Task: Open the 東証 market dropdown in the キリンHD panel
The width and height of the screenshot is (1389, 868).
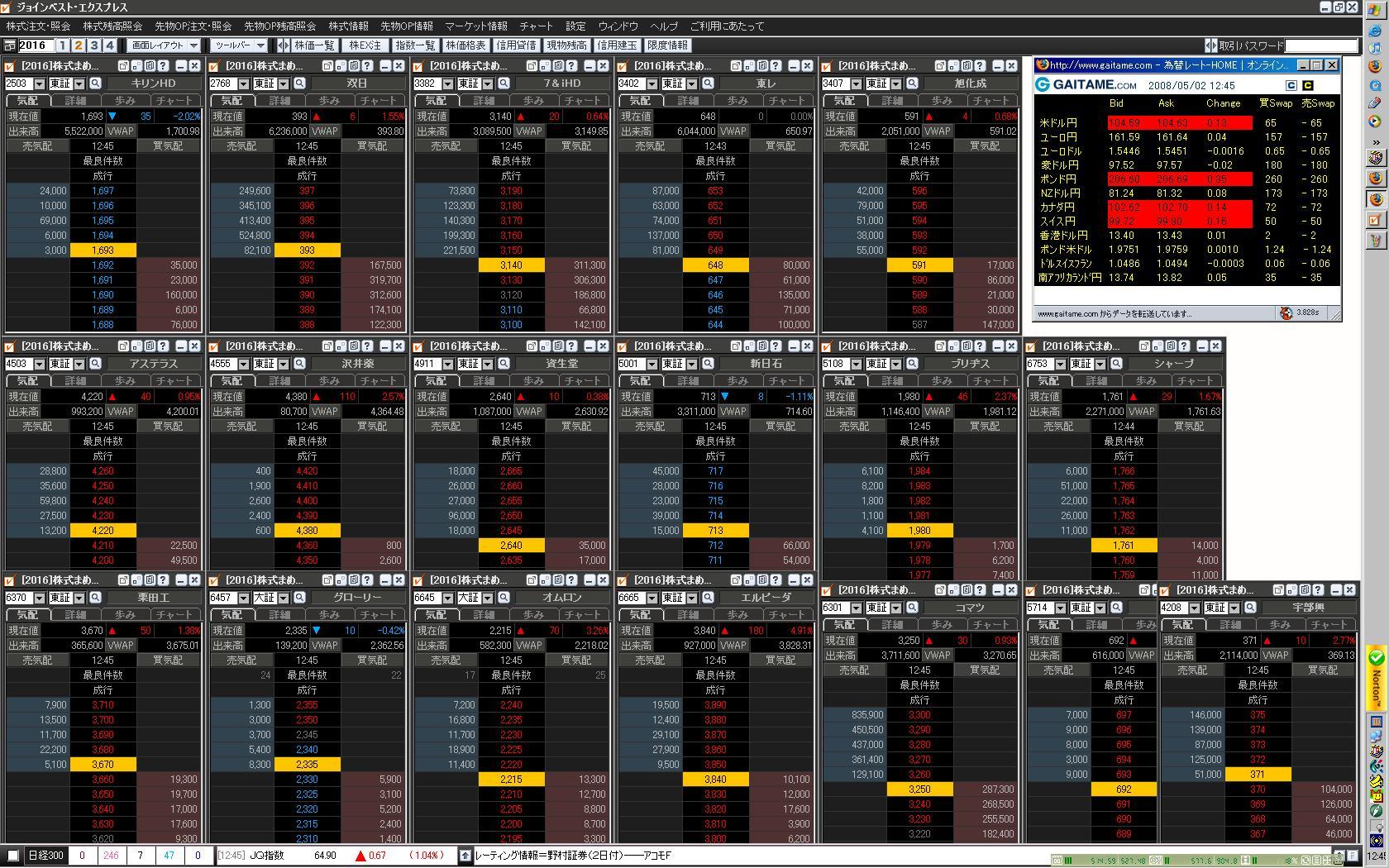Action: pos(79,83)
